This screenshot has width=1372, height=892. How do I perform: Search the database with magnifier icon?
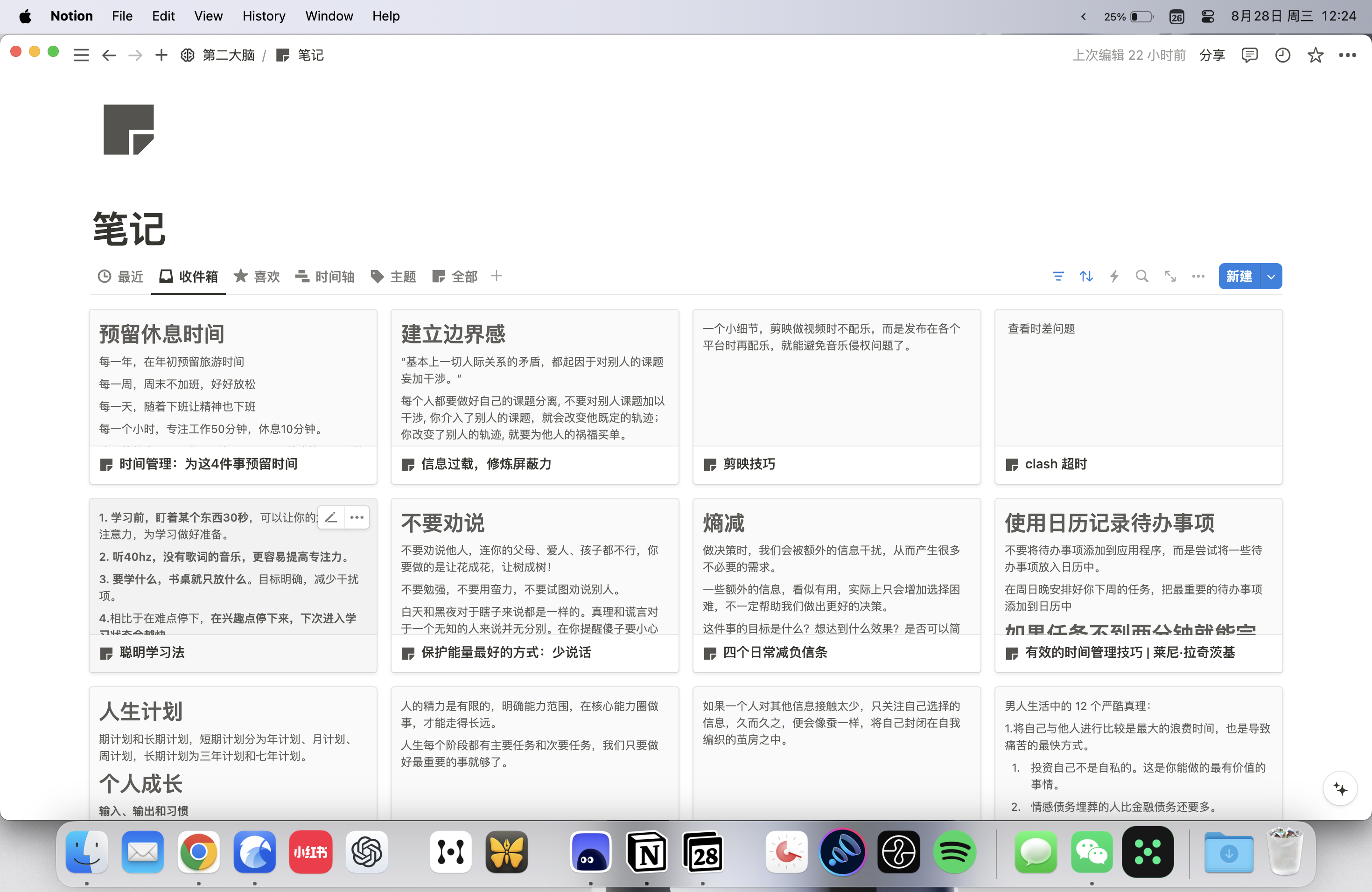[x=1142, y=277]
